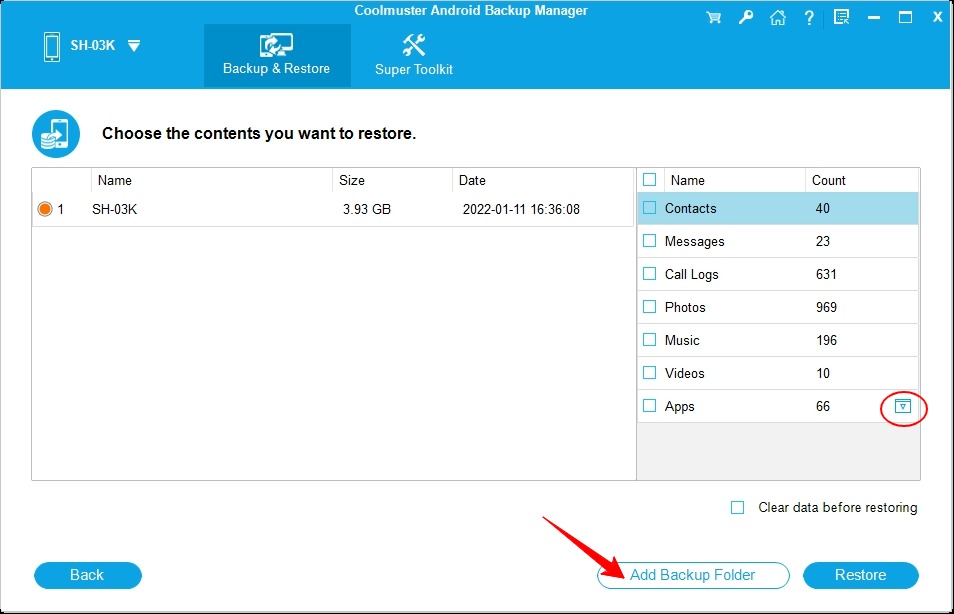Check the Photos checkbox
This screenshot has height=614, width=954.
(650, 306)
